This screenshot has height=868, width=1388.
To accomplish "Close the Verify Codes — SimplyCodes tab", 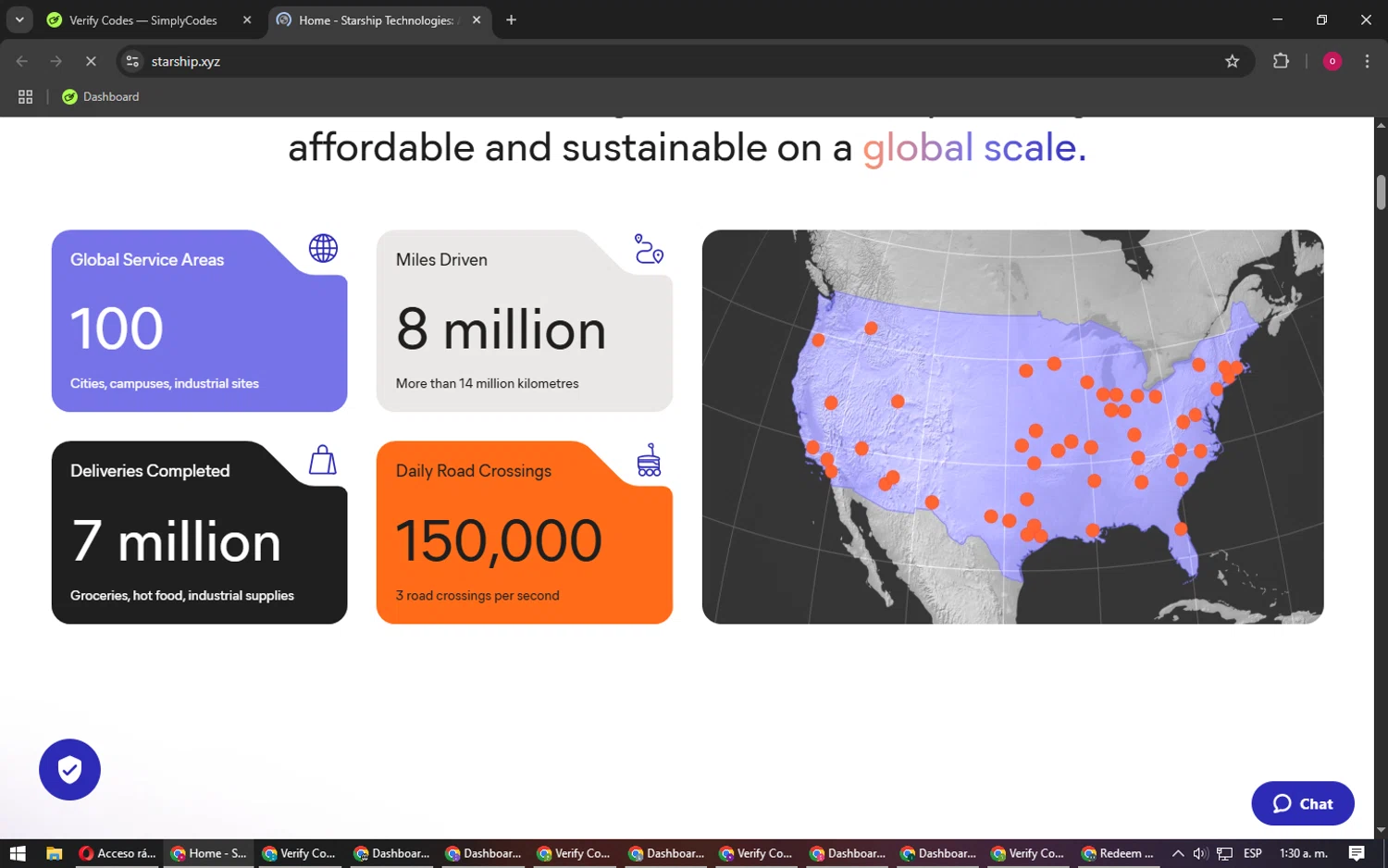I will [x=247, y=20].
